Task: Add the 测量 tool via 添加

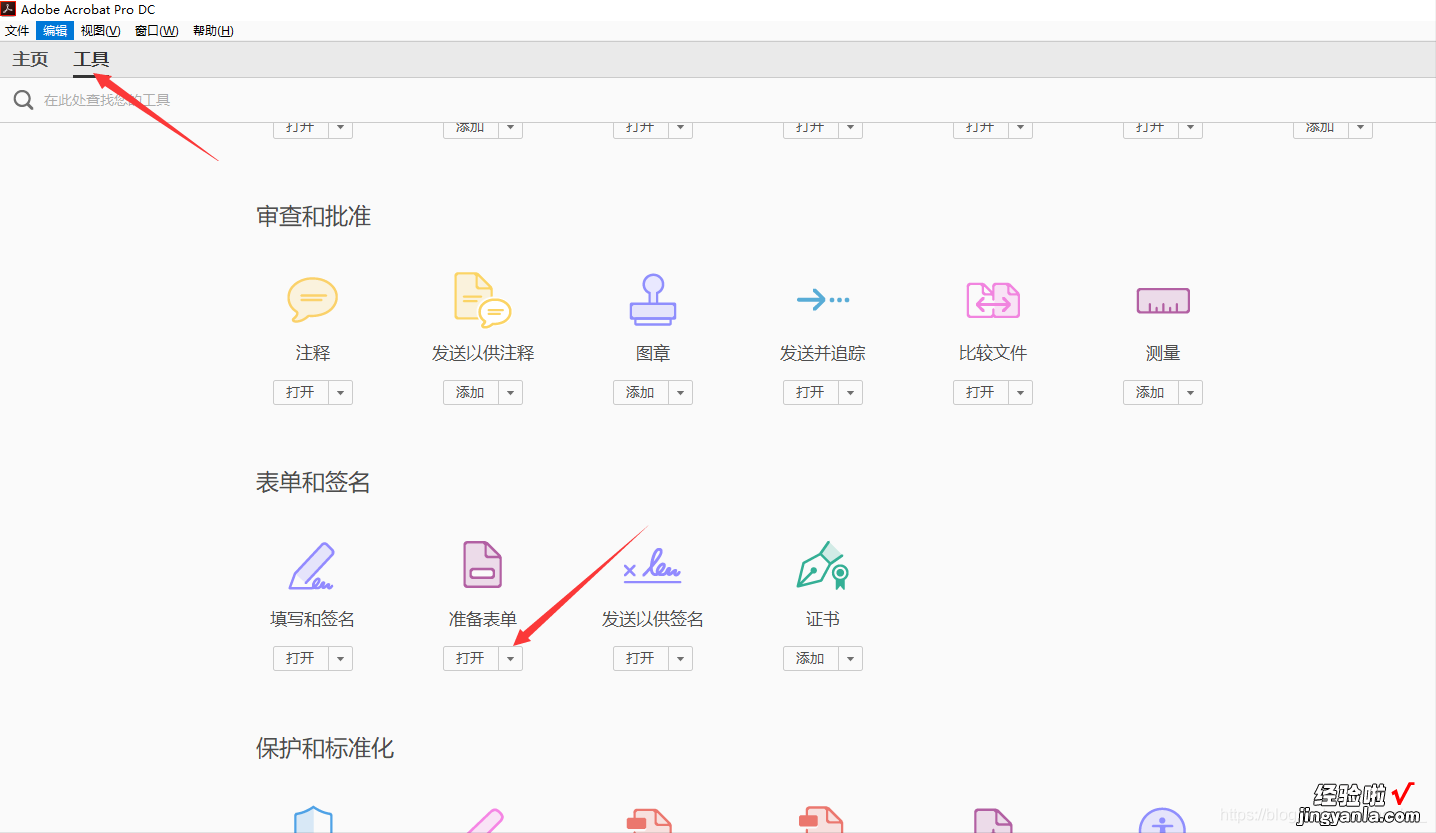Action: pyautogui.click(x=1151, y=392)
